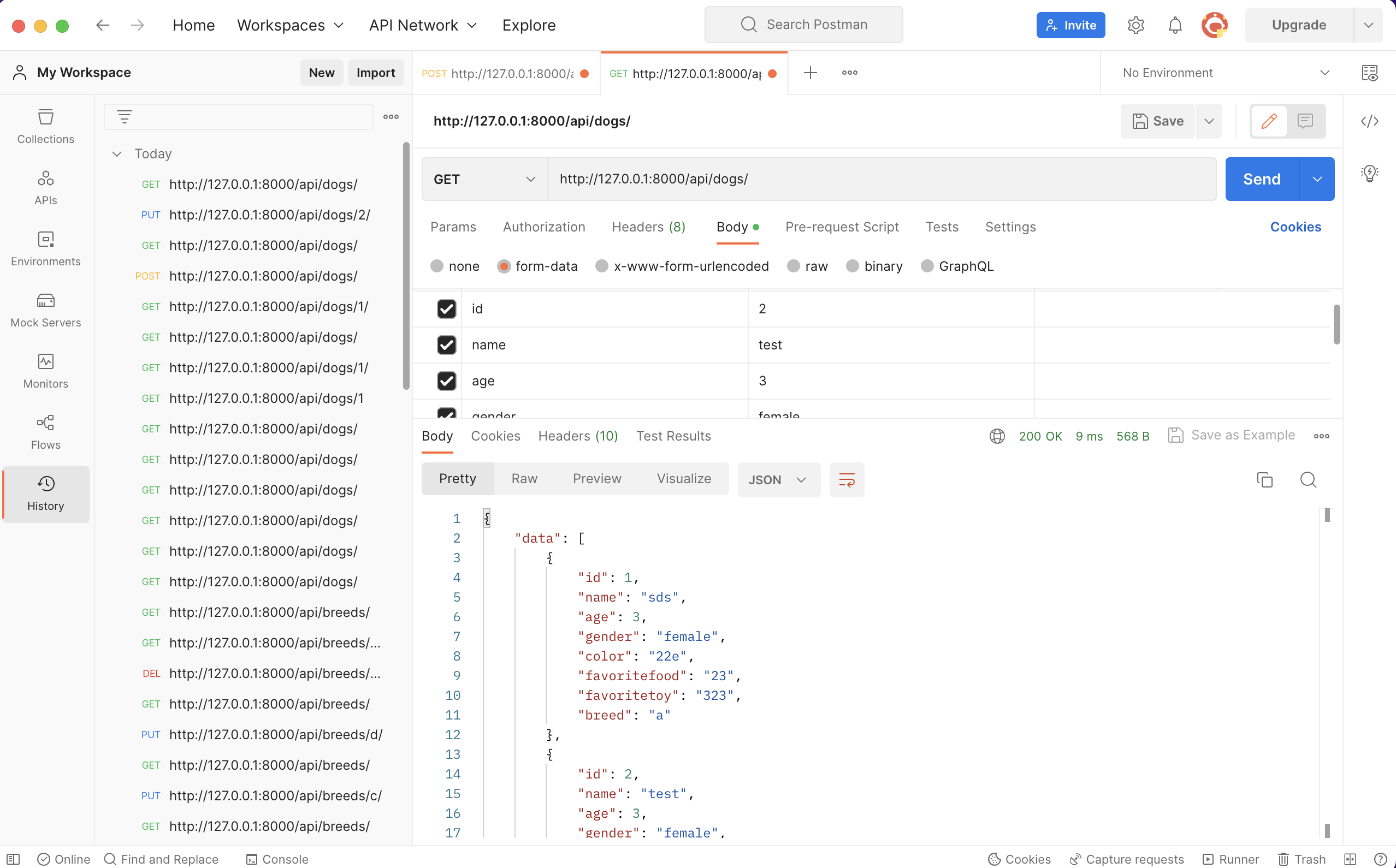Open the Flows sidebar icon
This screenshot has height=868, width=1396.
pyautogui.click(x=45, y=432)
